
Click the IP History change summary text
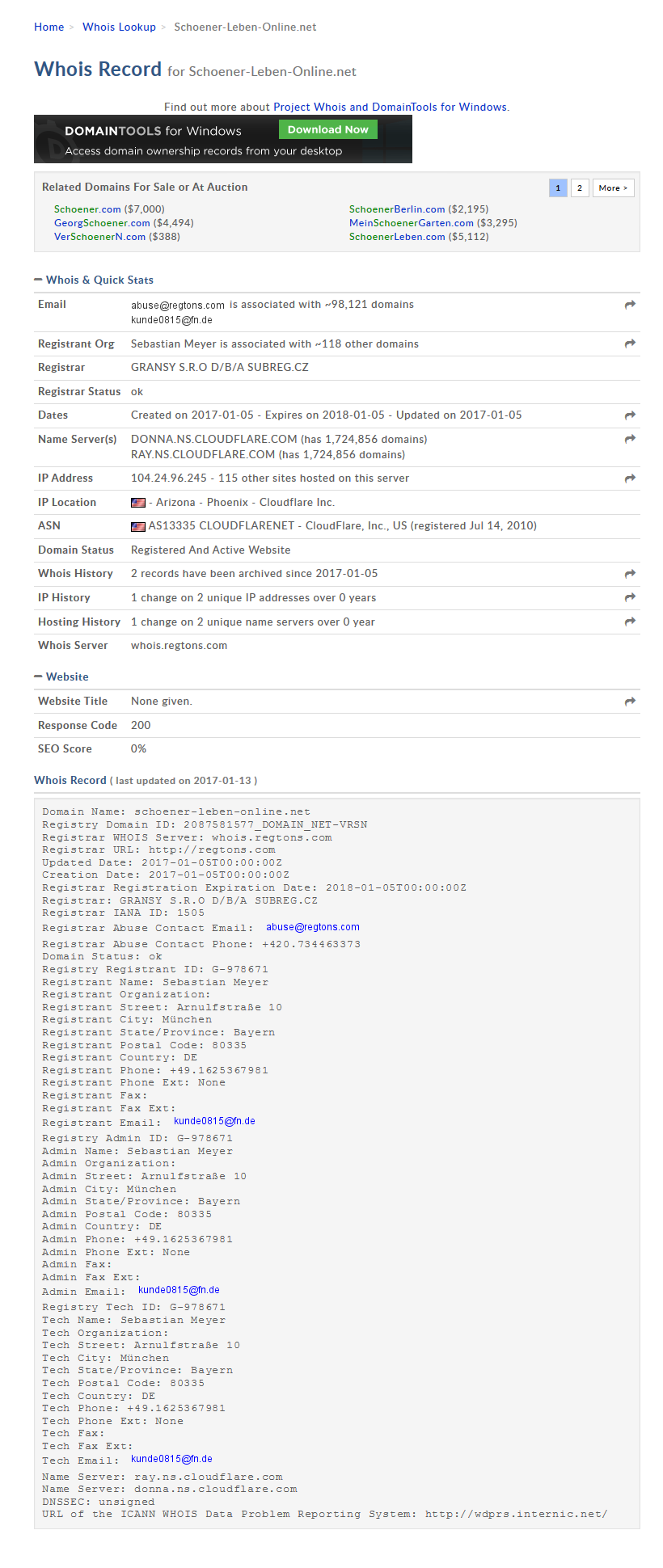254,598
